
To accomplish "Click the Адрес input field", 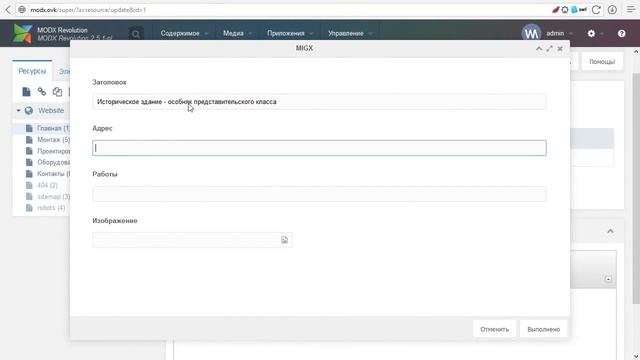I will pyautogui.click(x=319, y=148).
